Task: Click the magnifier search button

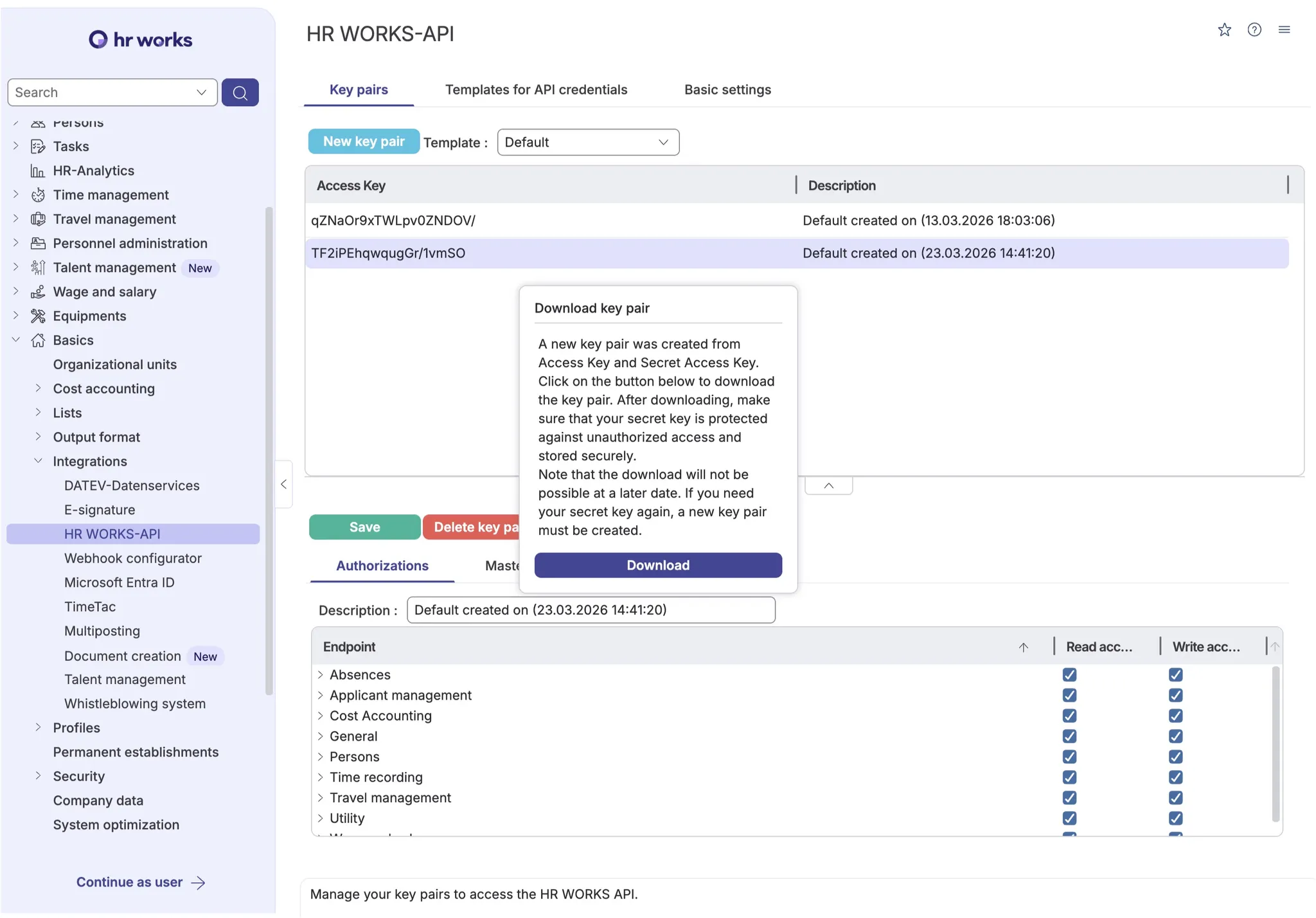Action: [x=240, y=93]
